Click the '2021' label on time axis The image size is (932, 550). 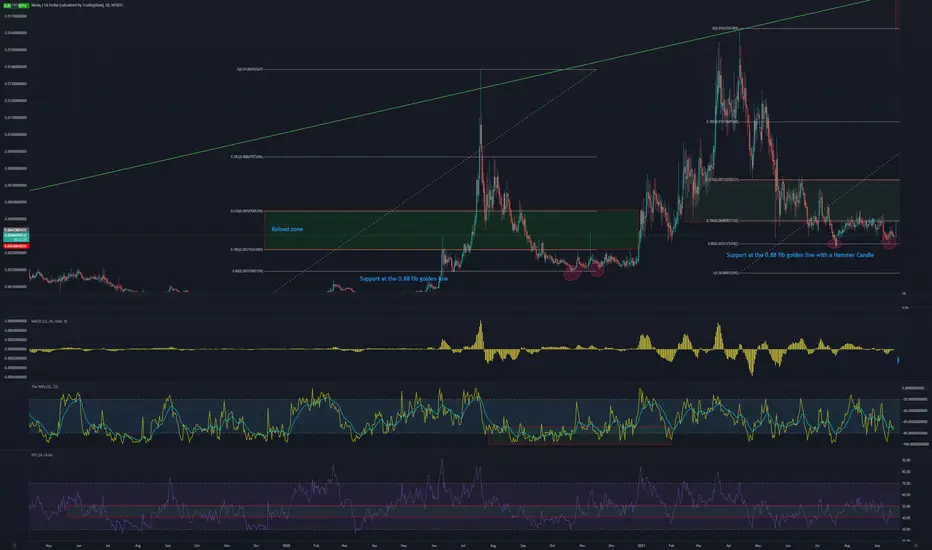pyautogui.click(x=641, y=545)
